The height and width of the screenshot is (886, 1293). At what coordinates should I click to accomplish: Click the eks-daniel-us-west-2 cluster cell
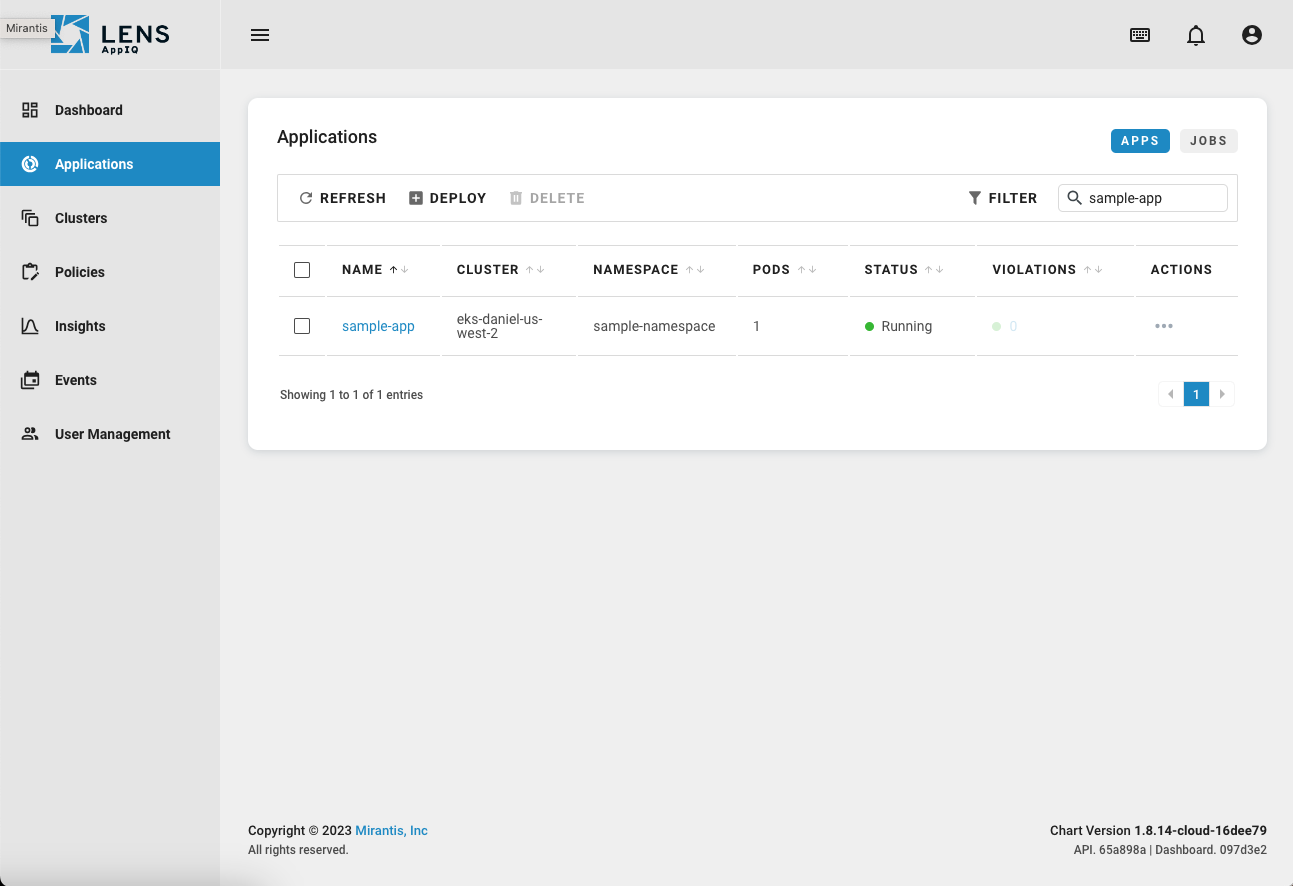pyautogui.click(x=500, y=326)
